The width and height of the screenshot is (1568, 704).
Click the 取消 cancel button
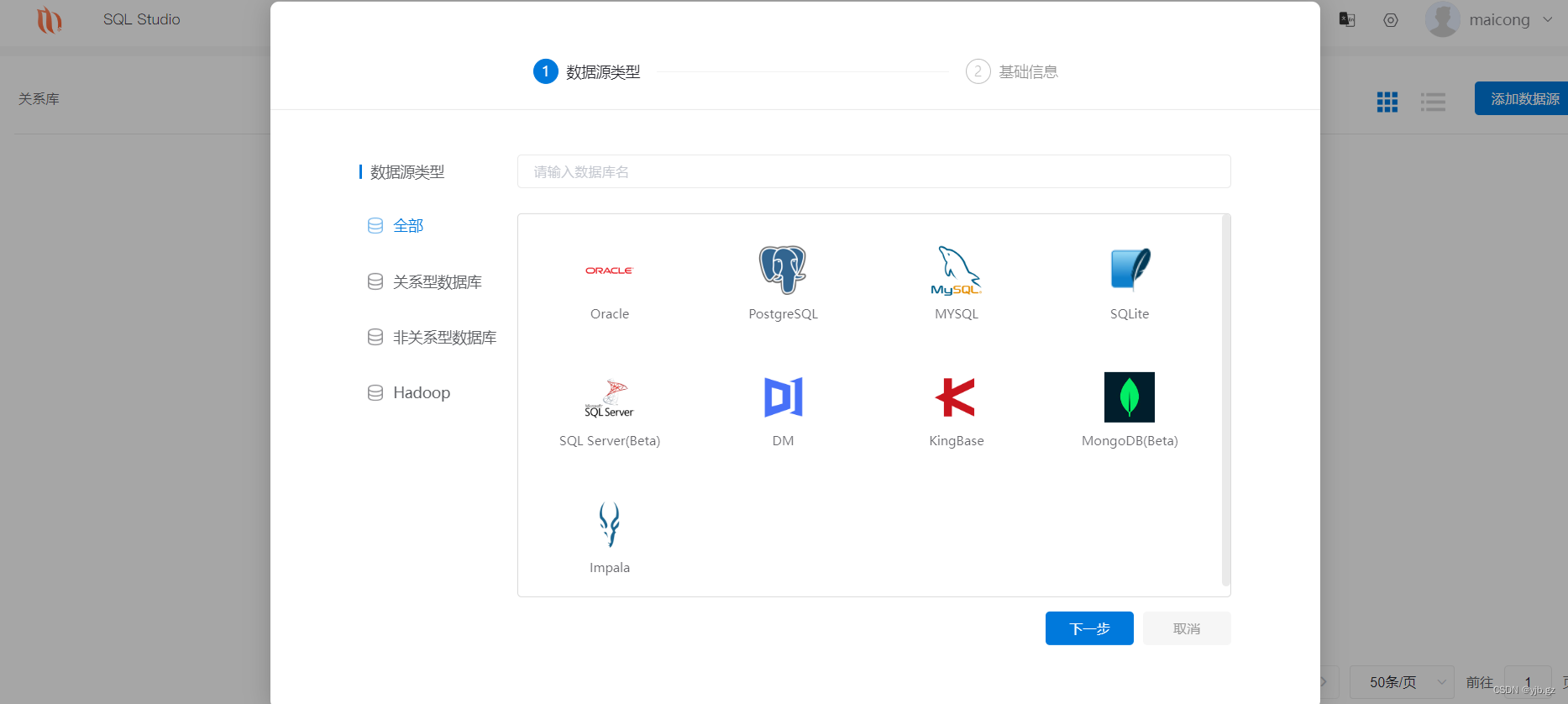coord(1187,628)
